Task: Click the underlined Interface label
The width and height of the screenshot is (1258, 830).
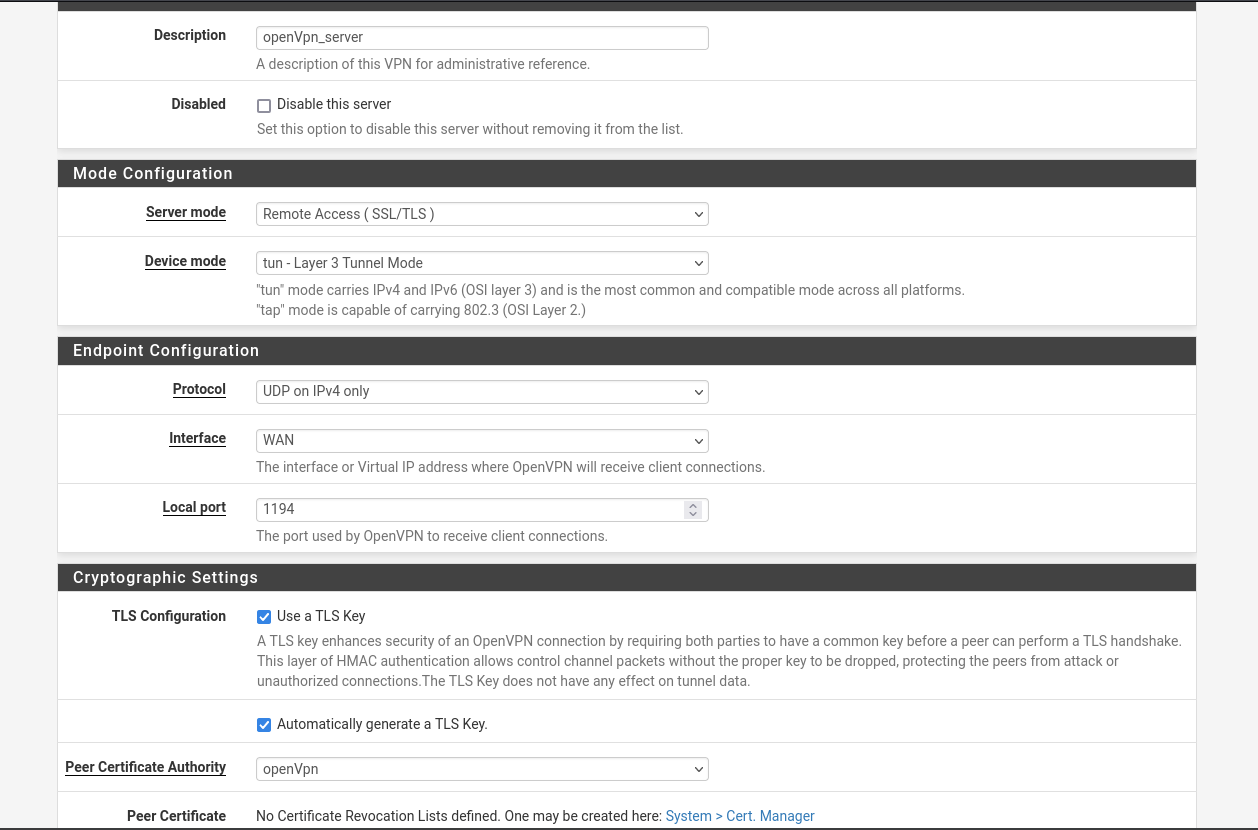Action: (197, 438)
